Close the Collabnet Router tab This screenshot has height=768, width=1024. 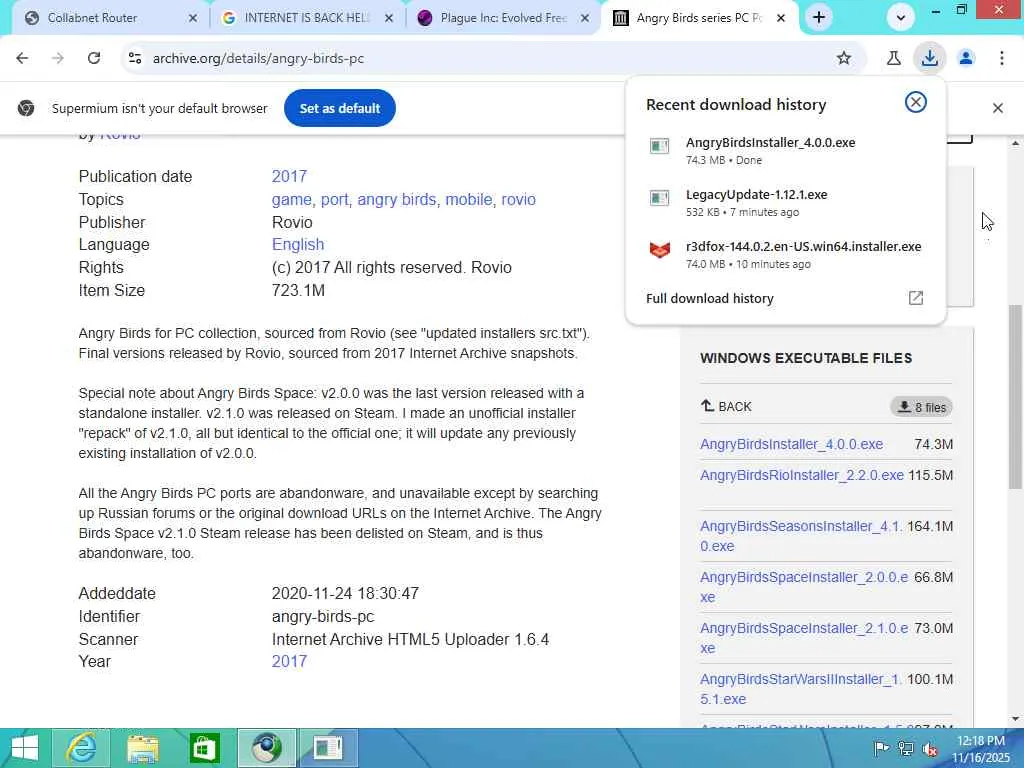click(x=193, y=18)
